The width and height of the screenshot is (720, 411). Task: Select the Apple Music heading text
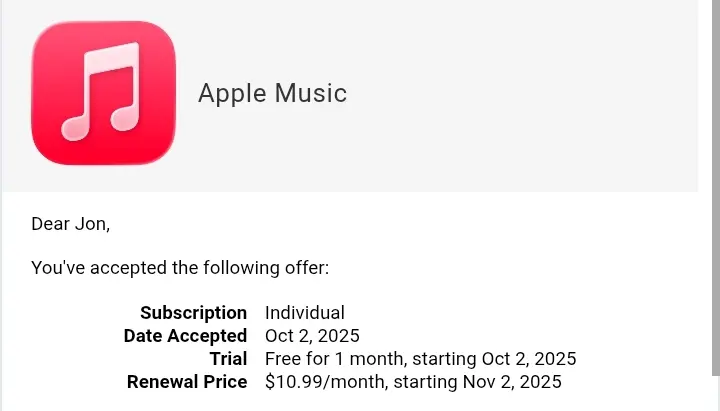pos(272,93)
